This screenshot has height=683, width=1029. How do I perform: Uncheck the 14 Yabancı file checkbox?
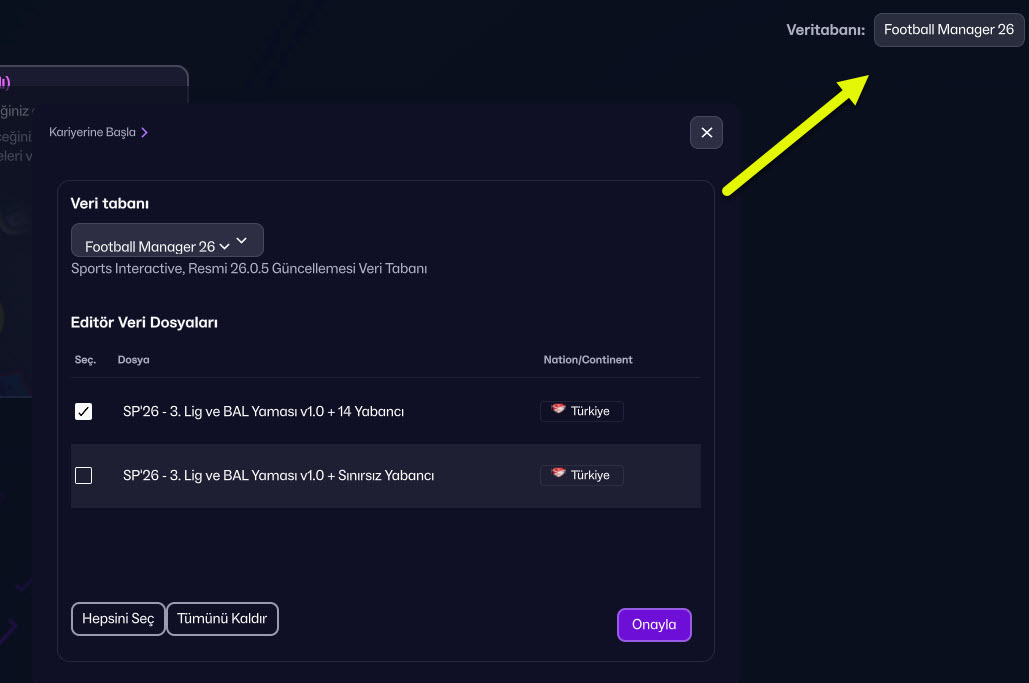(x=84, y=411)
